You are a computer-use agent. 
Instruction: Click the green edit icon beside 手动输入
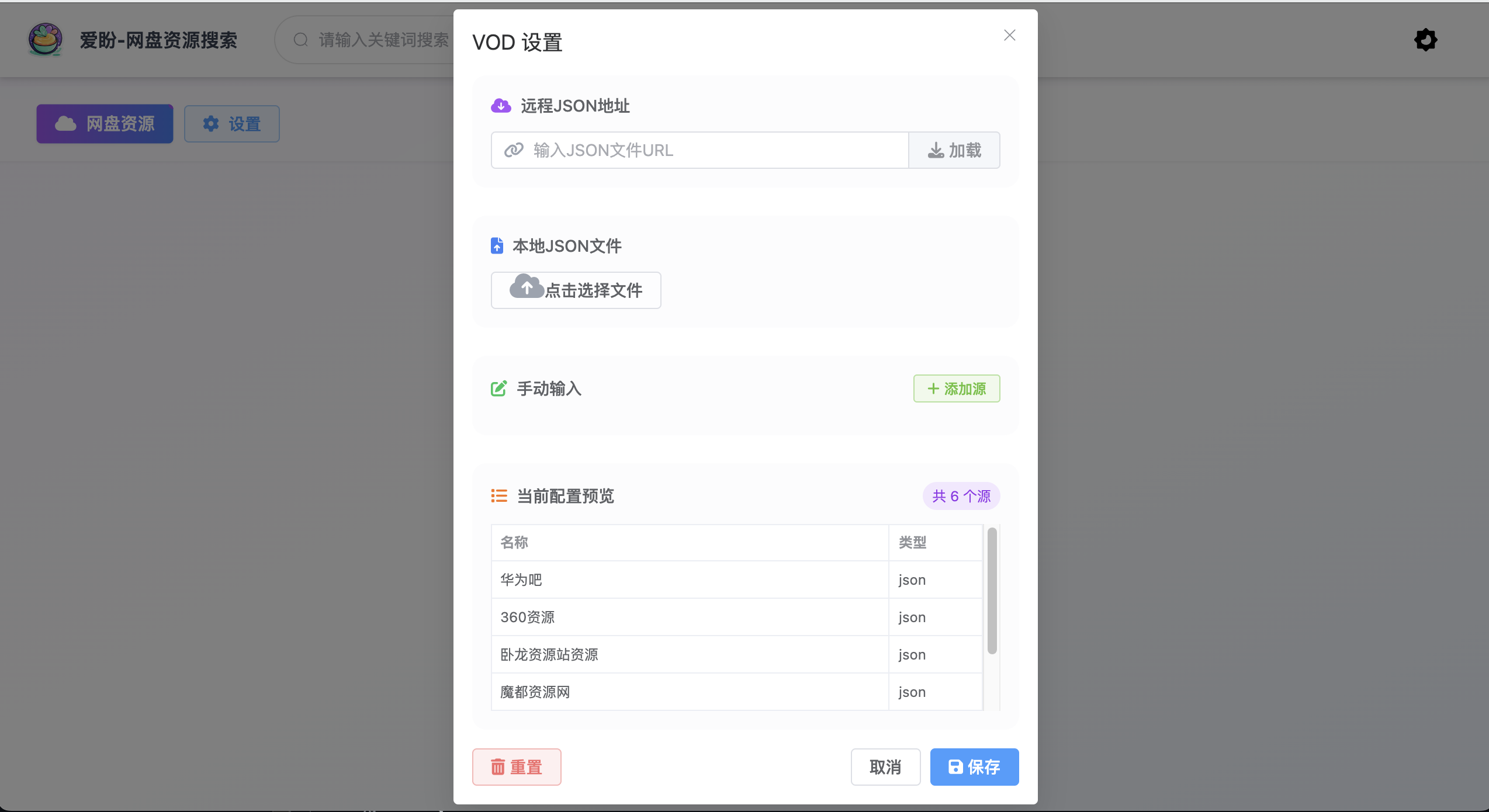click(x=498, y=388)
